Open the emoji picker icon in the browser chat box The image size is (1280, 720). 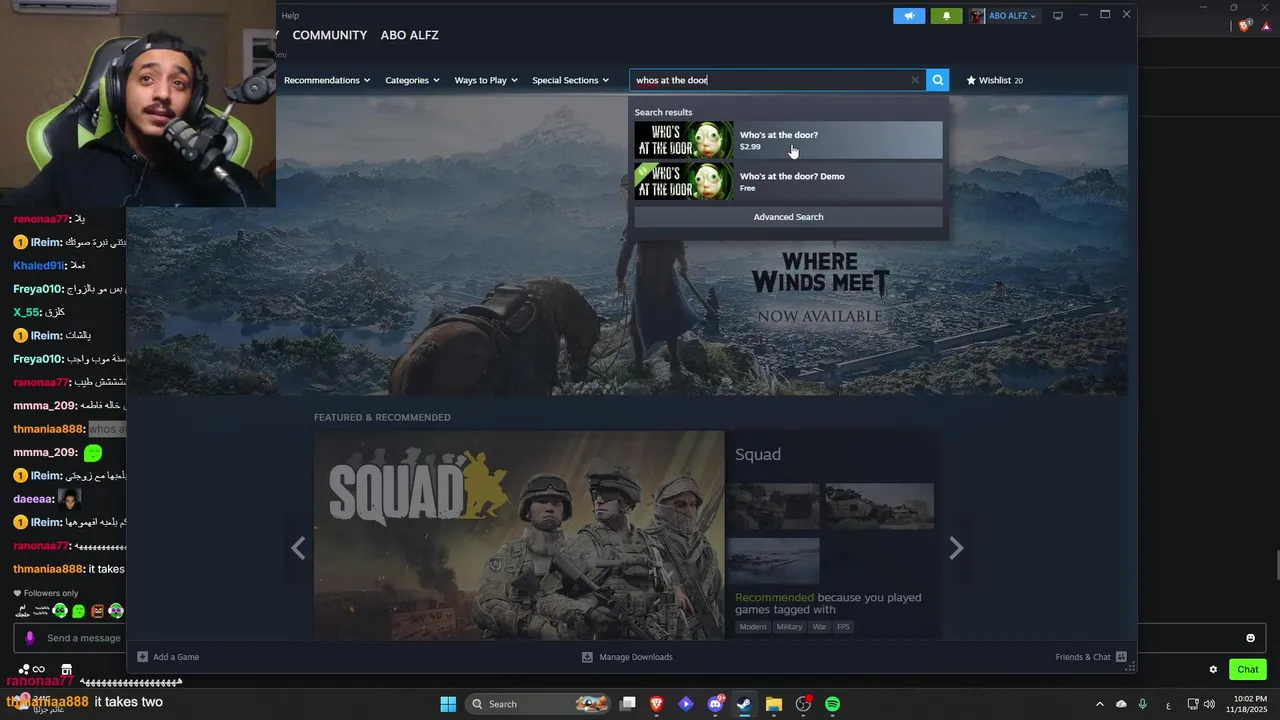point(1250,638)
